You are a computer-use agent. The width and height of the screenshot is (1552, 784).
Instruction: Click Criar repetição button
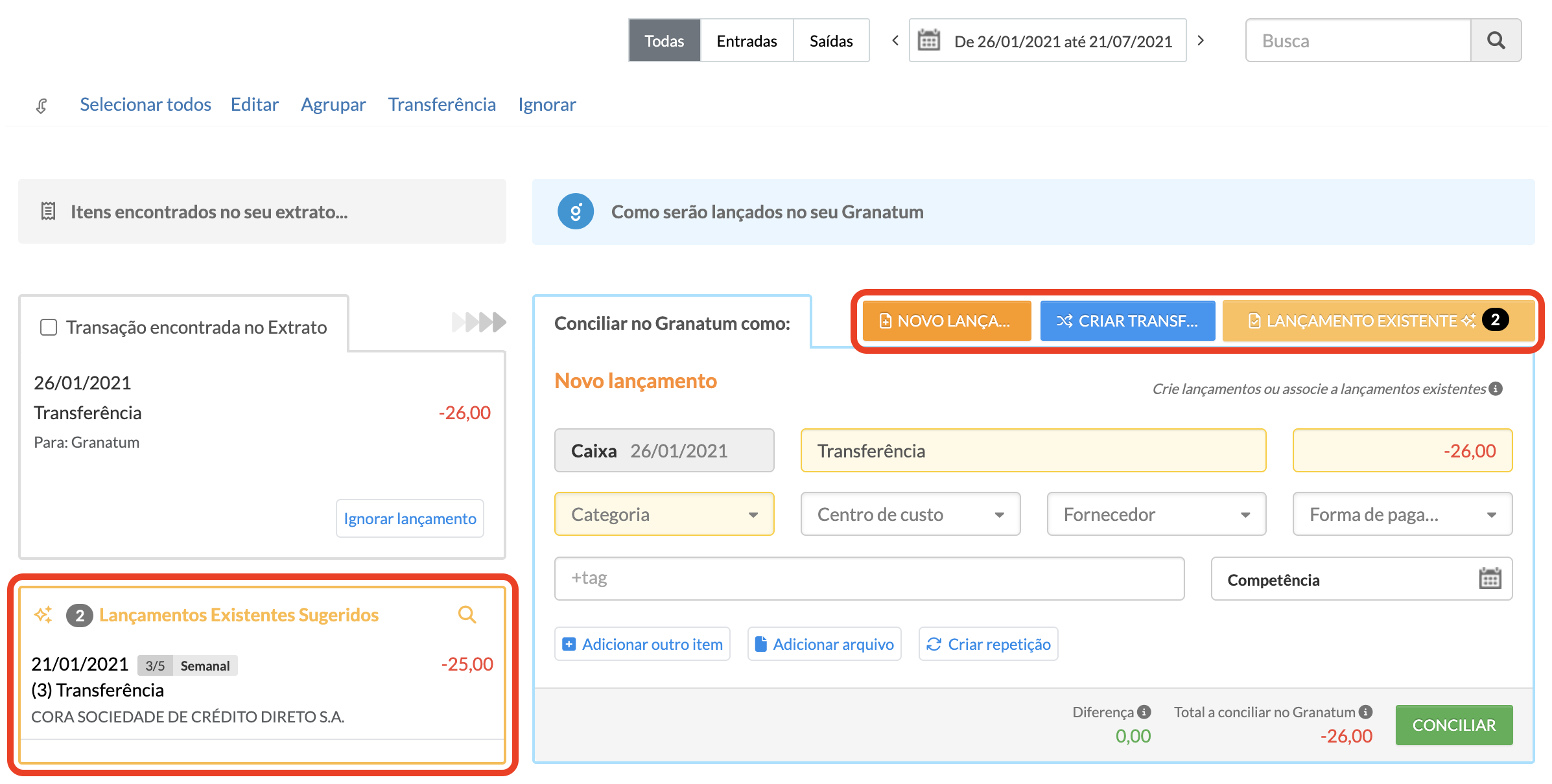(989, 644)
